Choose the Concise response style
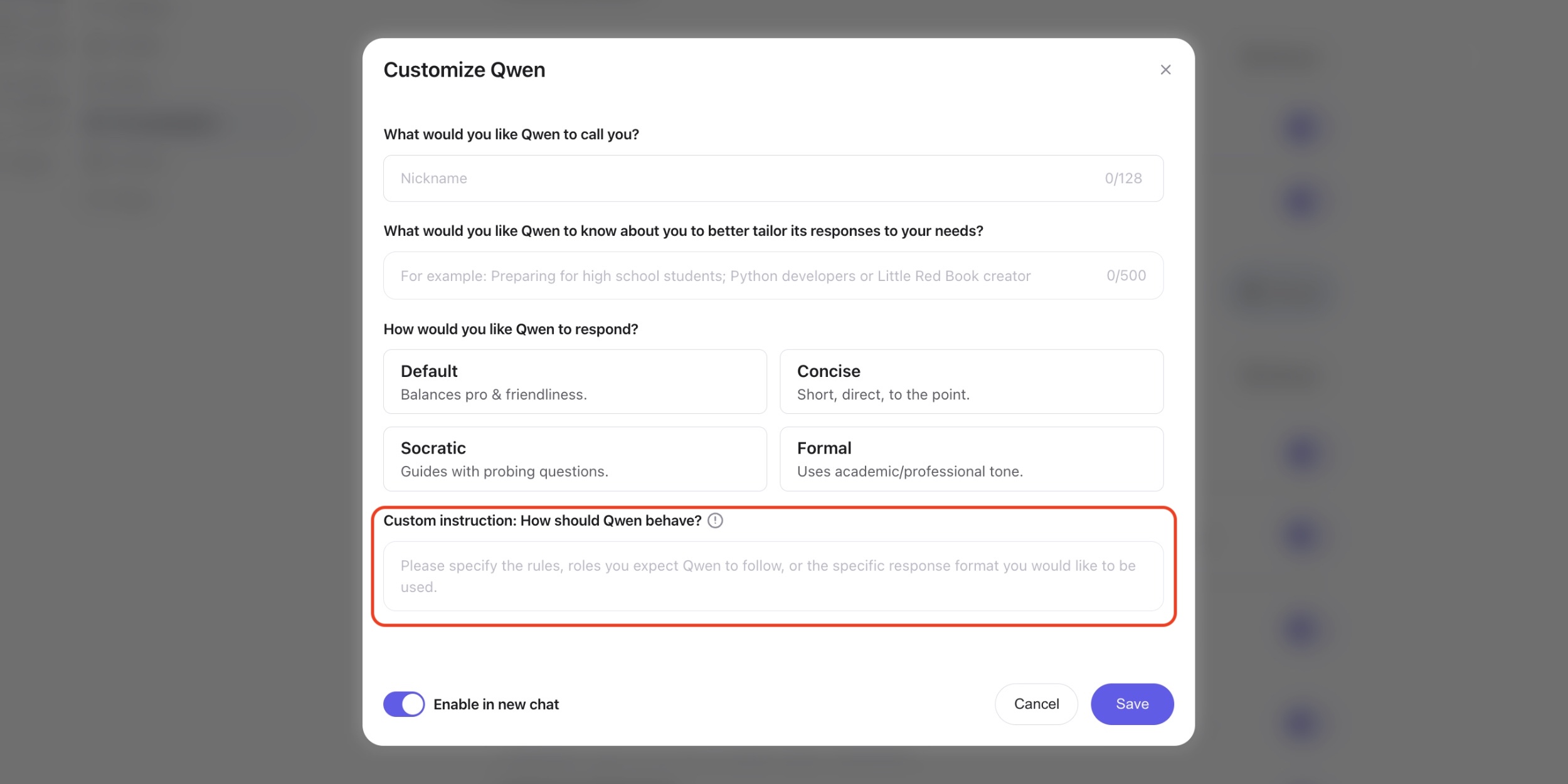The image size is (1568, 784). [x=971, y=381]
